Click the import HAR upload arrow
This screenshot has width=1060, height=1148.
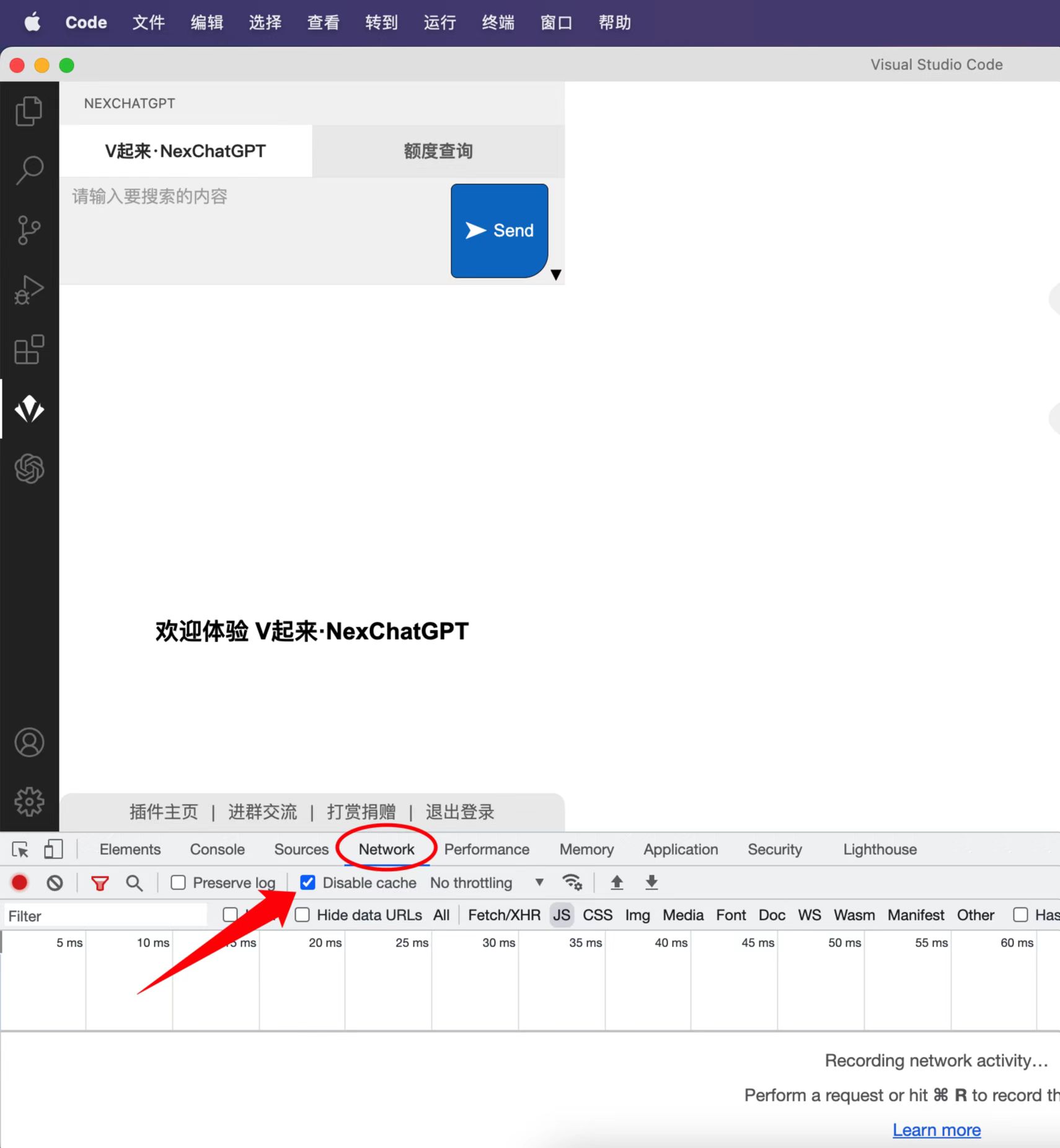[x=617, y=882]
